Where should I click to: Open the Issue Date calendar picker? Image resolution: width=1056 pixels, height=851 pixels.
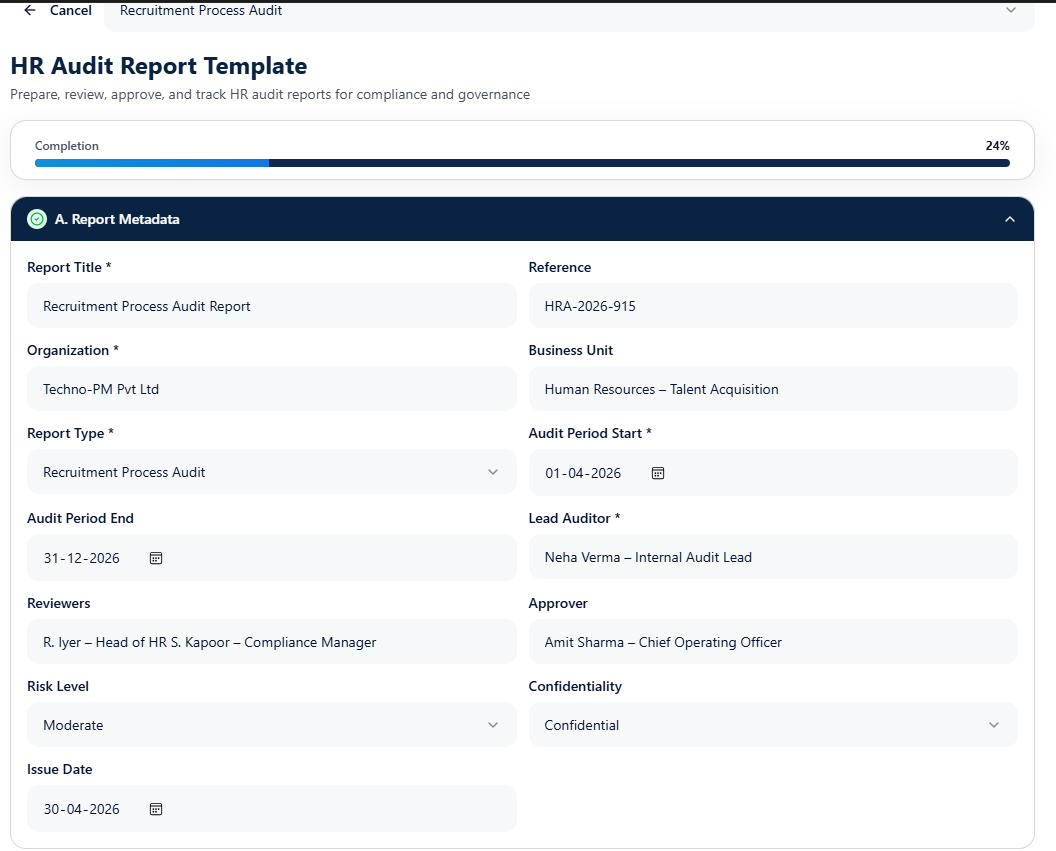tap(156, 809)
